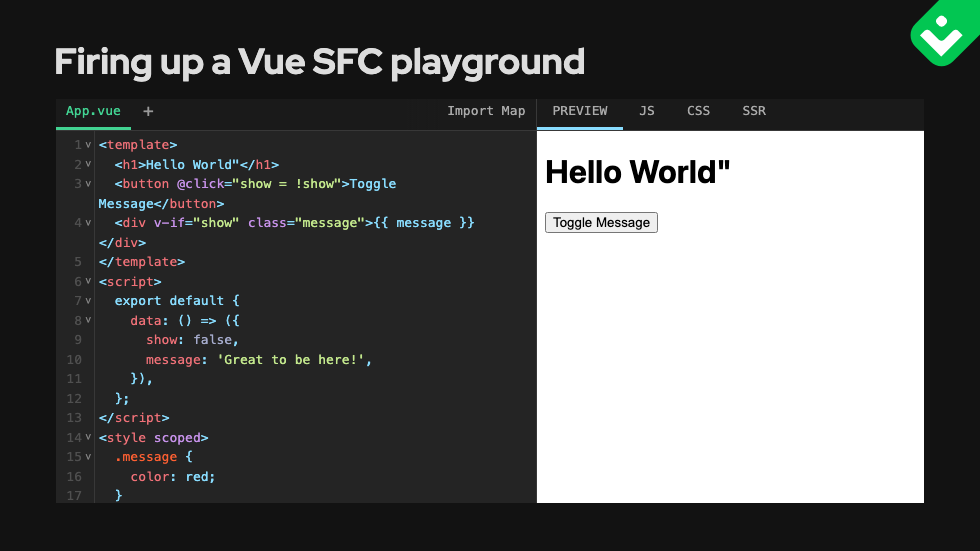Switch to the SSR output tab
This screenshot has width=980, height=551.
click(754, 111)
